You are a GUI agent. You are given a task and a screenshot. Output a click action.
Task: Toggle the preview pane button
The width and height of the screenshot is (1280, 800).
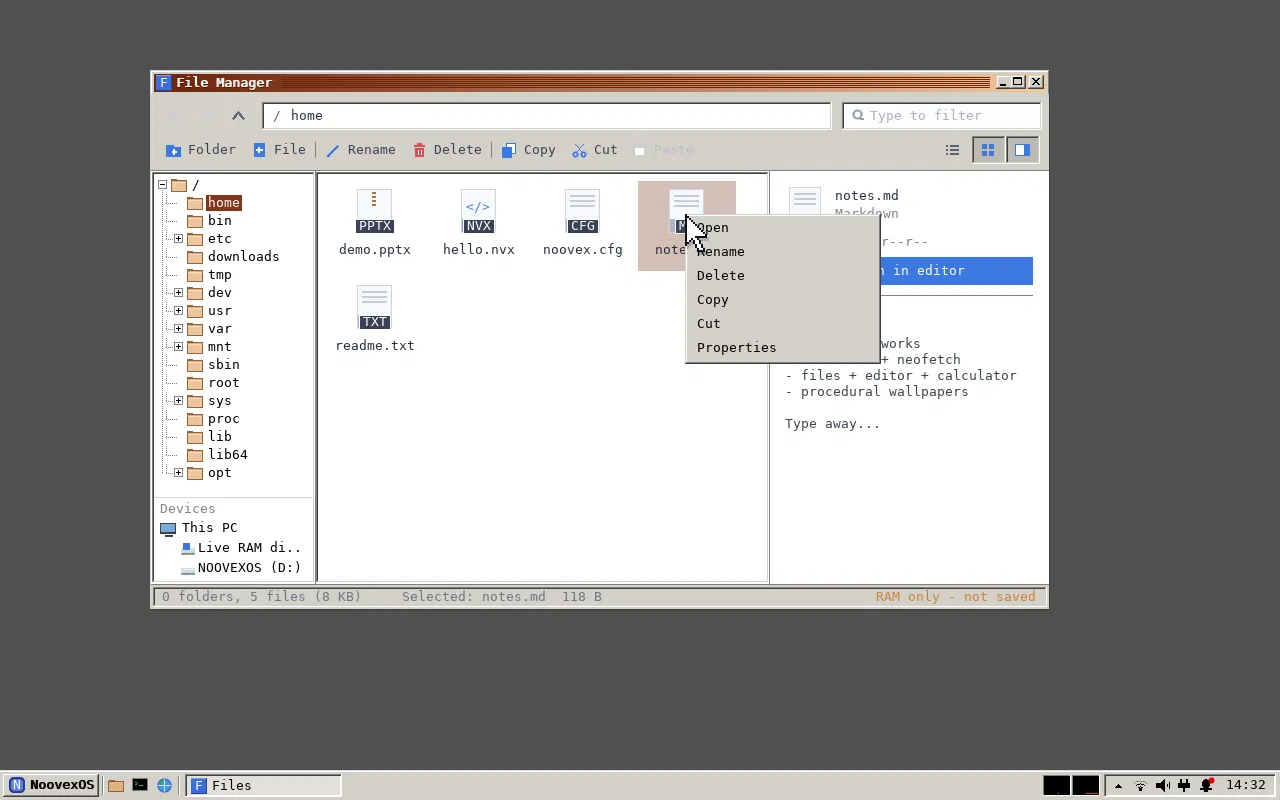(1022, 150)
